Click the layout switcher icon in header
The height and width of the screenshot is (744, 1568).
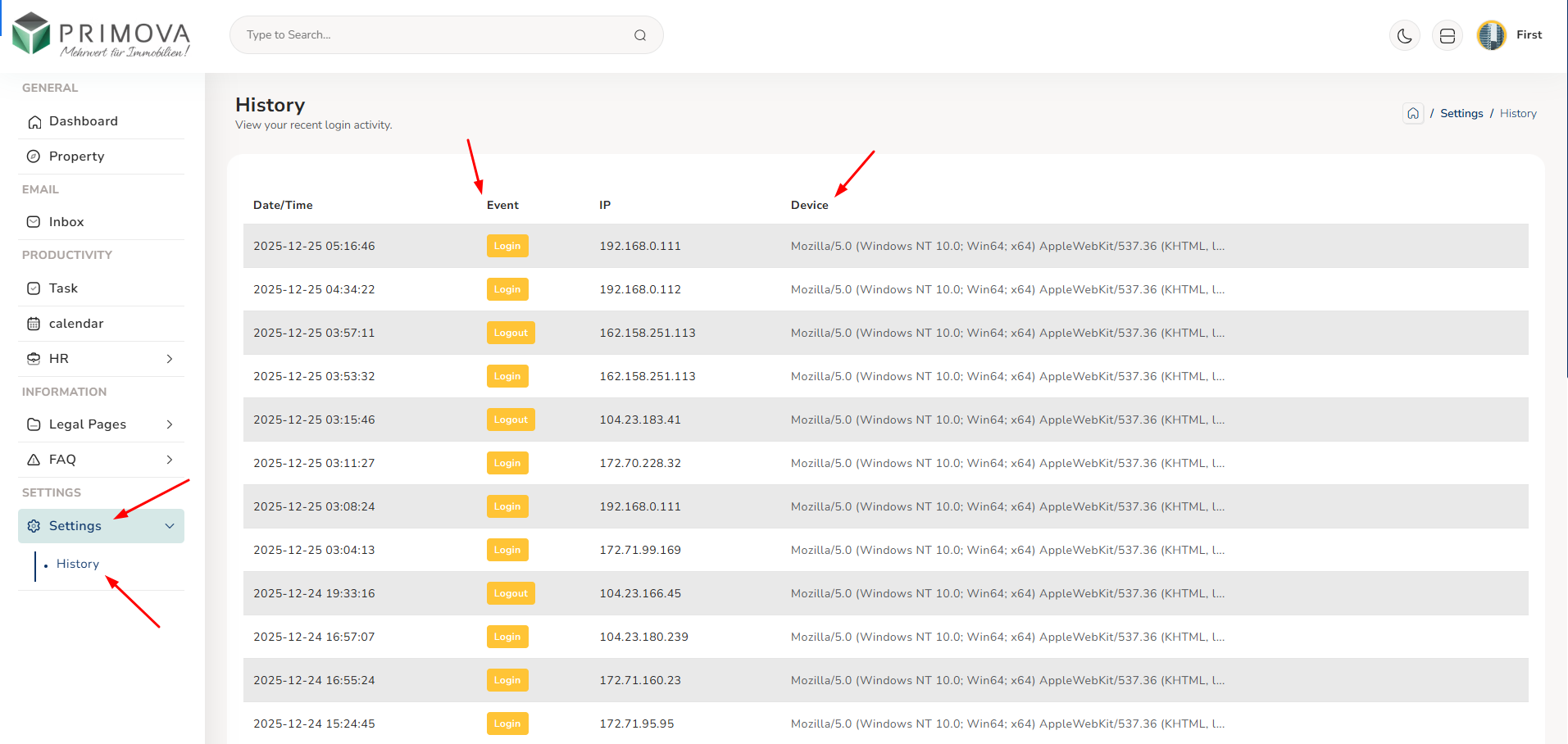click(1447, 35)
